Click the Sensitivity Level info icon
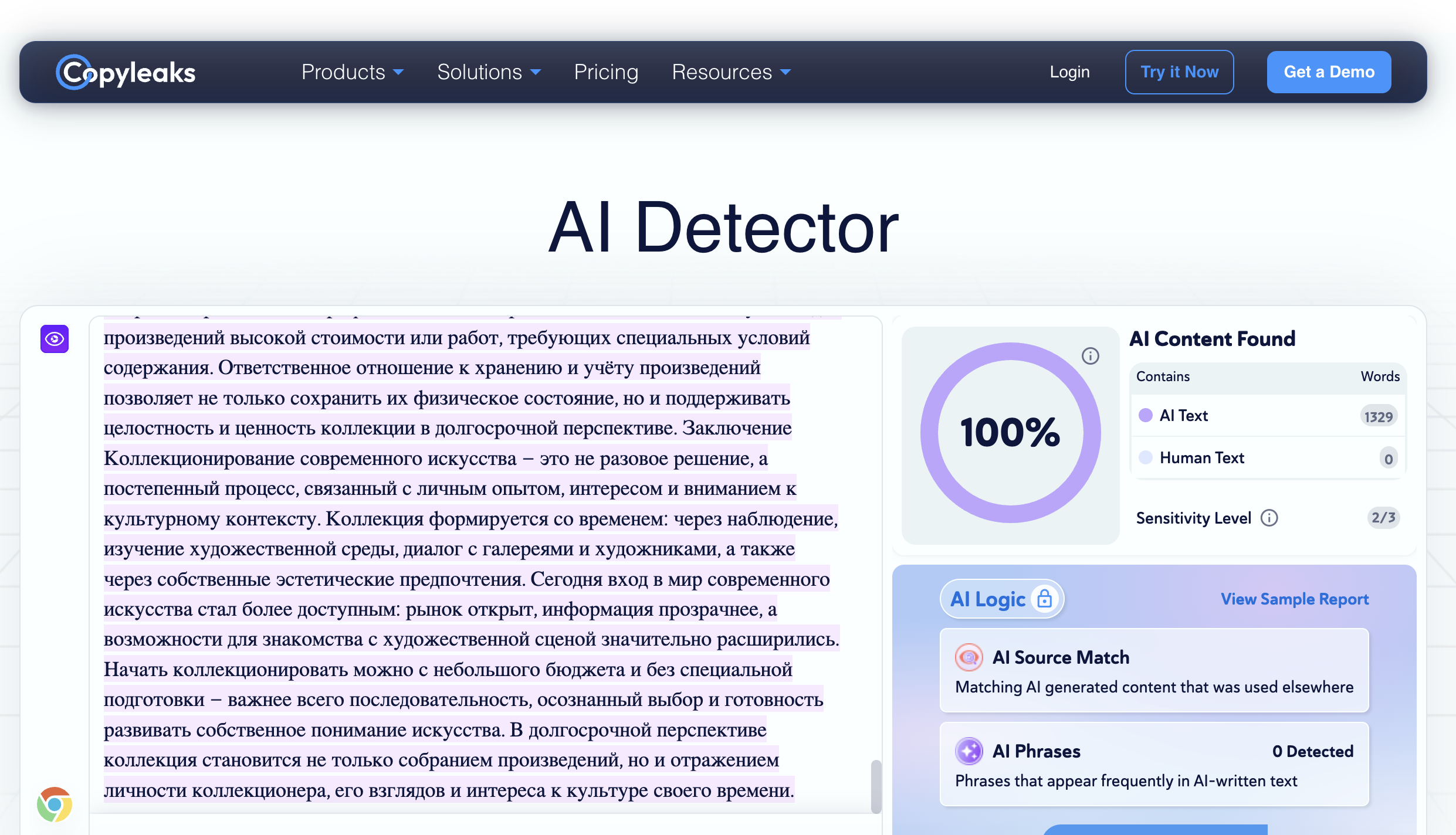Image resolution: width=1456 pixels, height=835 pixels. pos(1269,518)
